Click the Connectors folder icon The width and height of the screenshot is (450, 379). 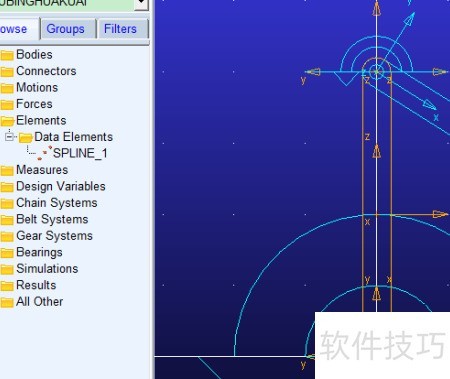pos(7,71)
